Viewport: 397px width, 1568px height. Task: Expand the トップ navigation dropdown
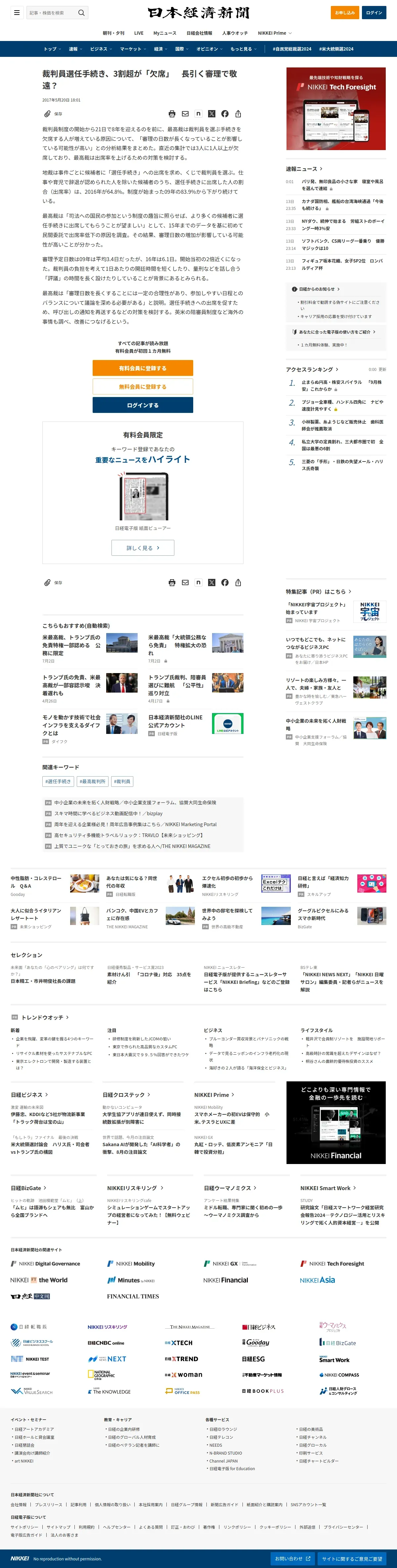click(52, 49)
